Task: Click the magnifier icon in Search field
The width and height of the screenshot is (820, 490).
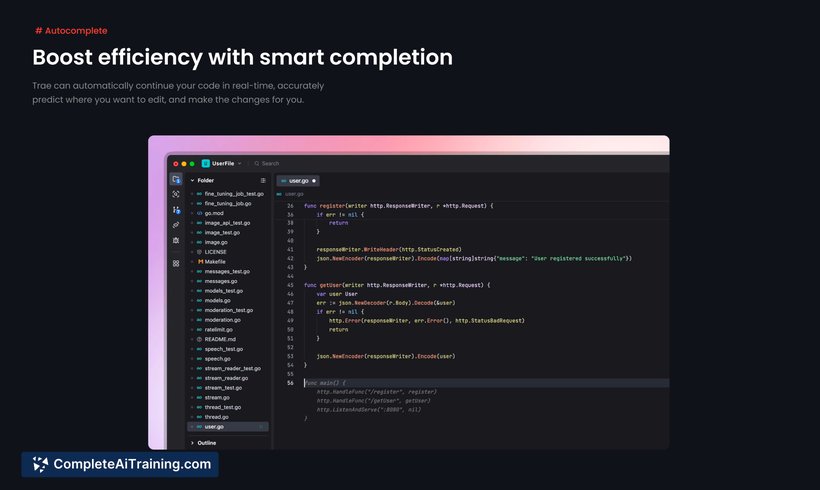Action: click(257, 164)
